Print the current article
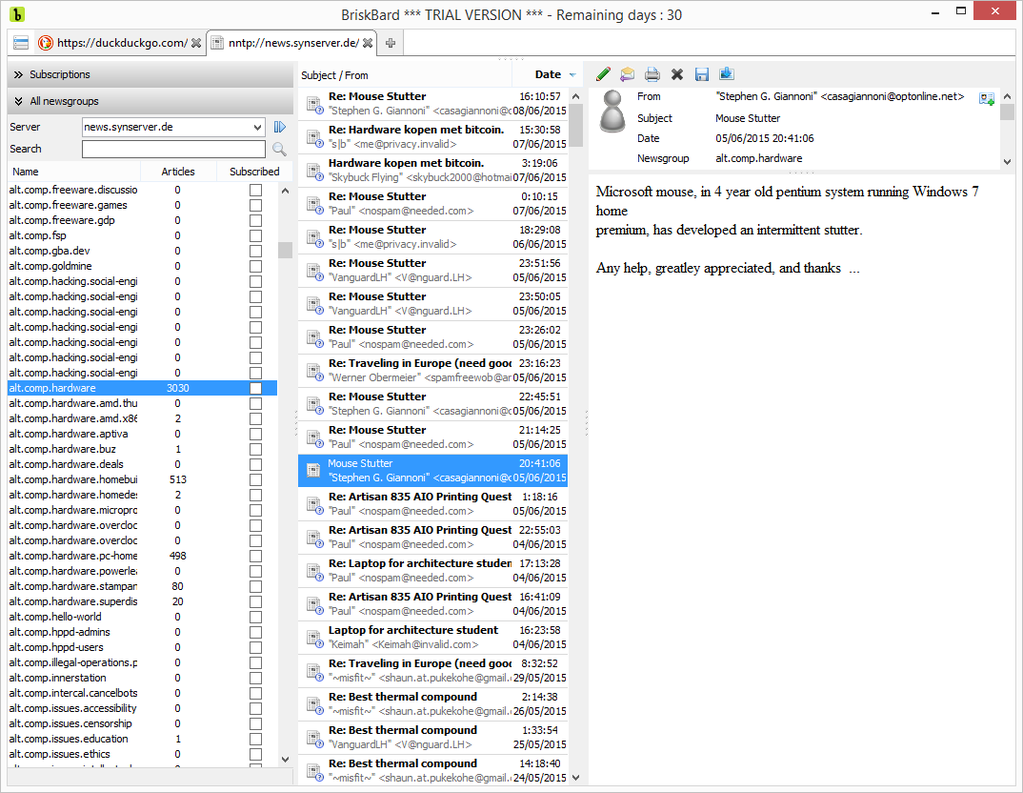 click(x=652, y=74)
